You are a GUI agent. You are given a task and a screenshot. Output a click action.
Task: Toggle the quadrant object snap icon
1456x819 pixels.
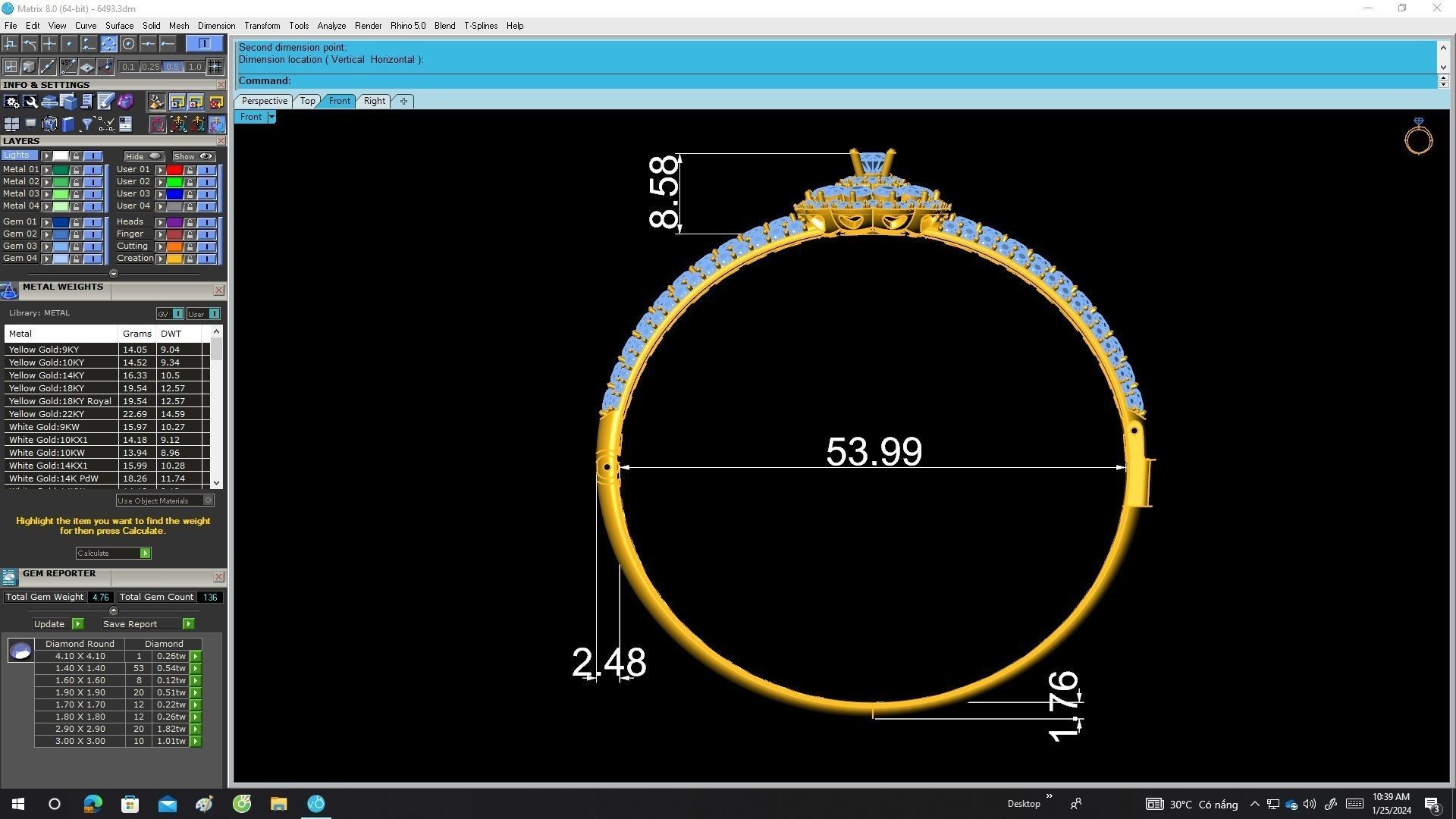coord(108,44)
